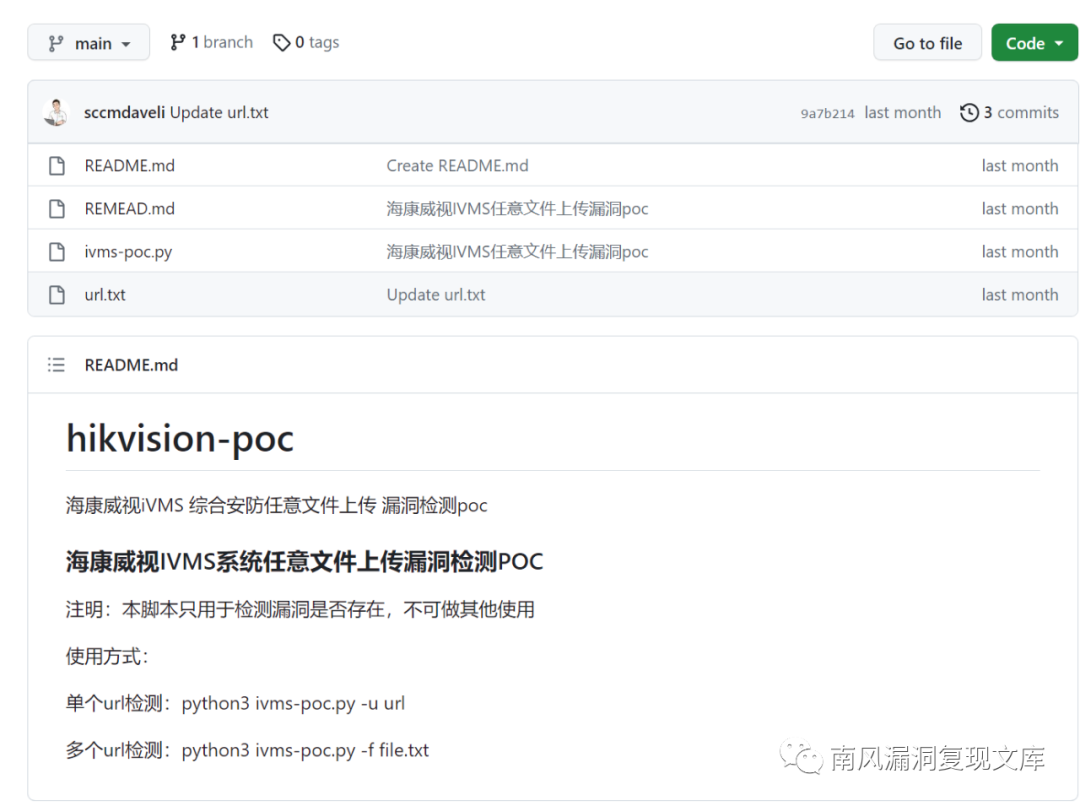The height and width of the screenshot is (806, 1080).
Task: Open commit hash 9a7b214
Action: pos(827,114)
